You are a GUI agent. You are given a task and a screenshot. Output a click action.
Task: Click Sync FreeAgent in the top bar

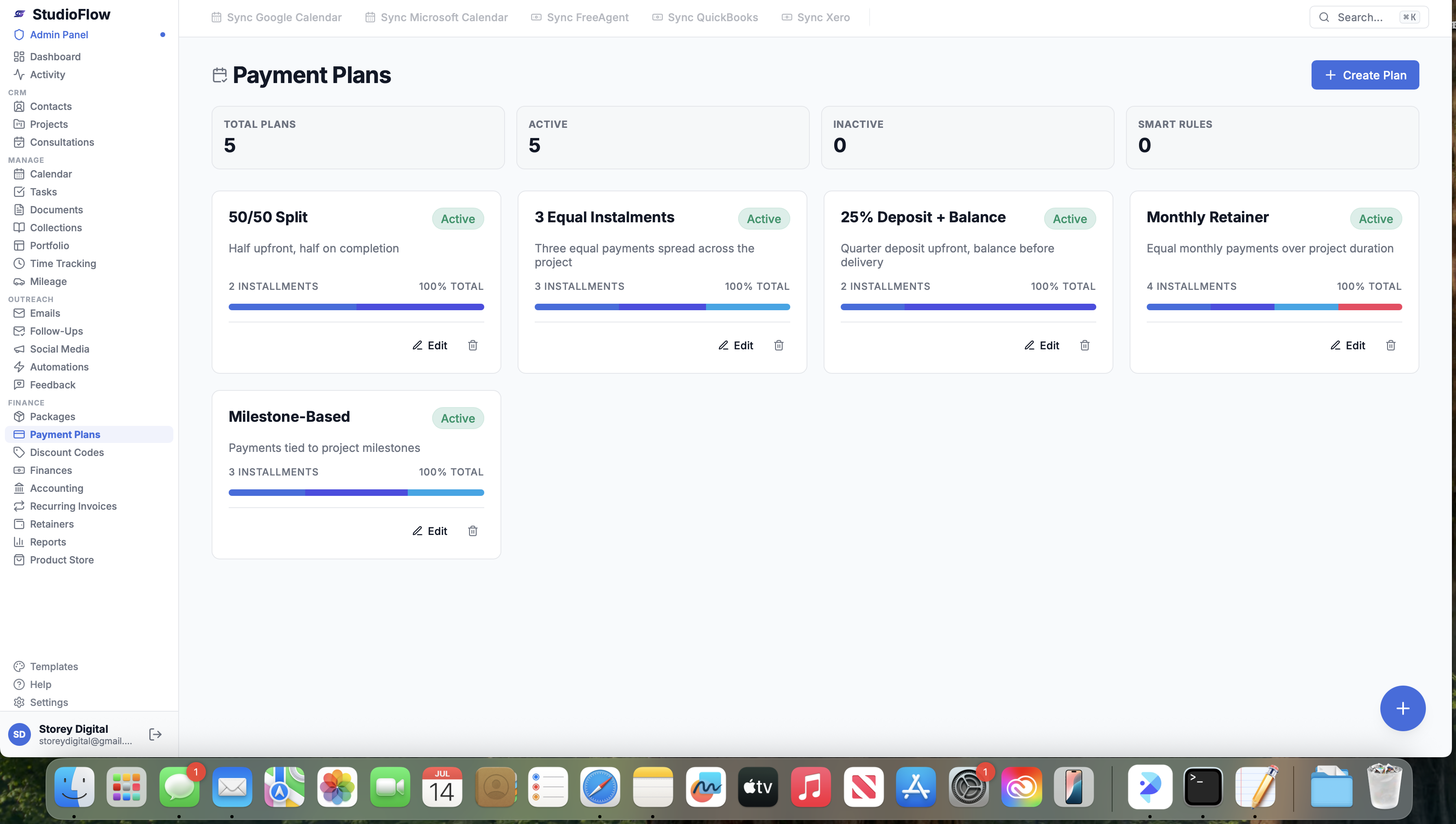pyautogui.click(x=580, y=18)
